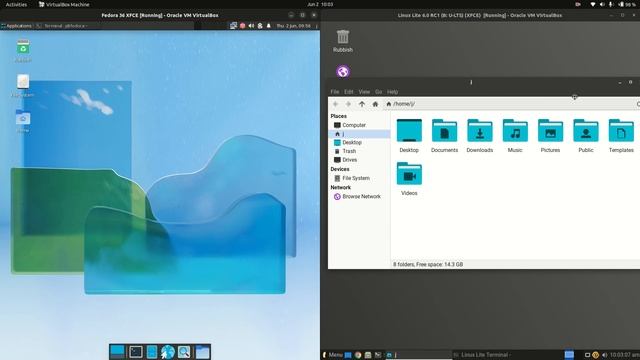Open Trash icon on Fedora desktop
The image size is (640, 360).
coord(23,51)
